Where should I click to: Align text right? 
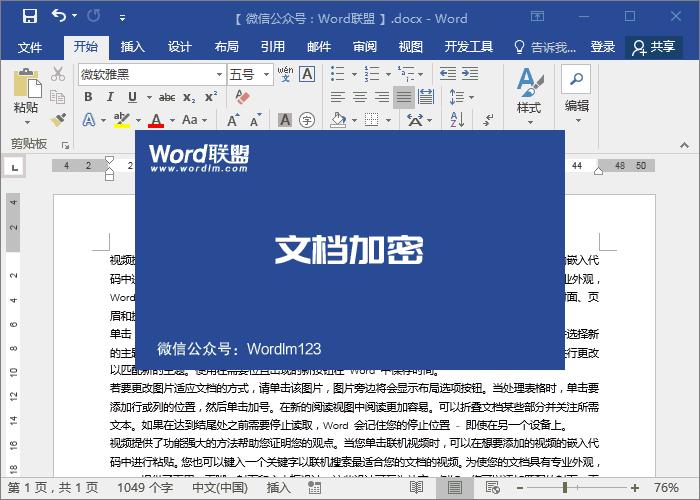[x=382, y=97]
